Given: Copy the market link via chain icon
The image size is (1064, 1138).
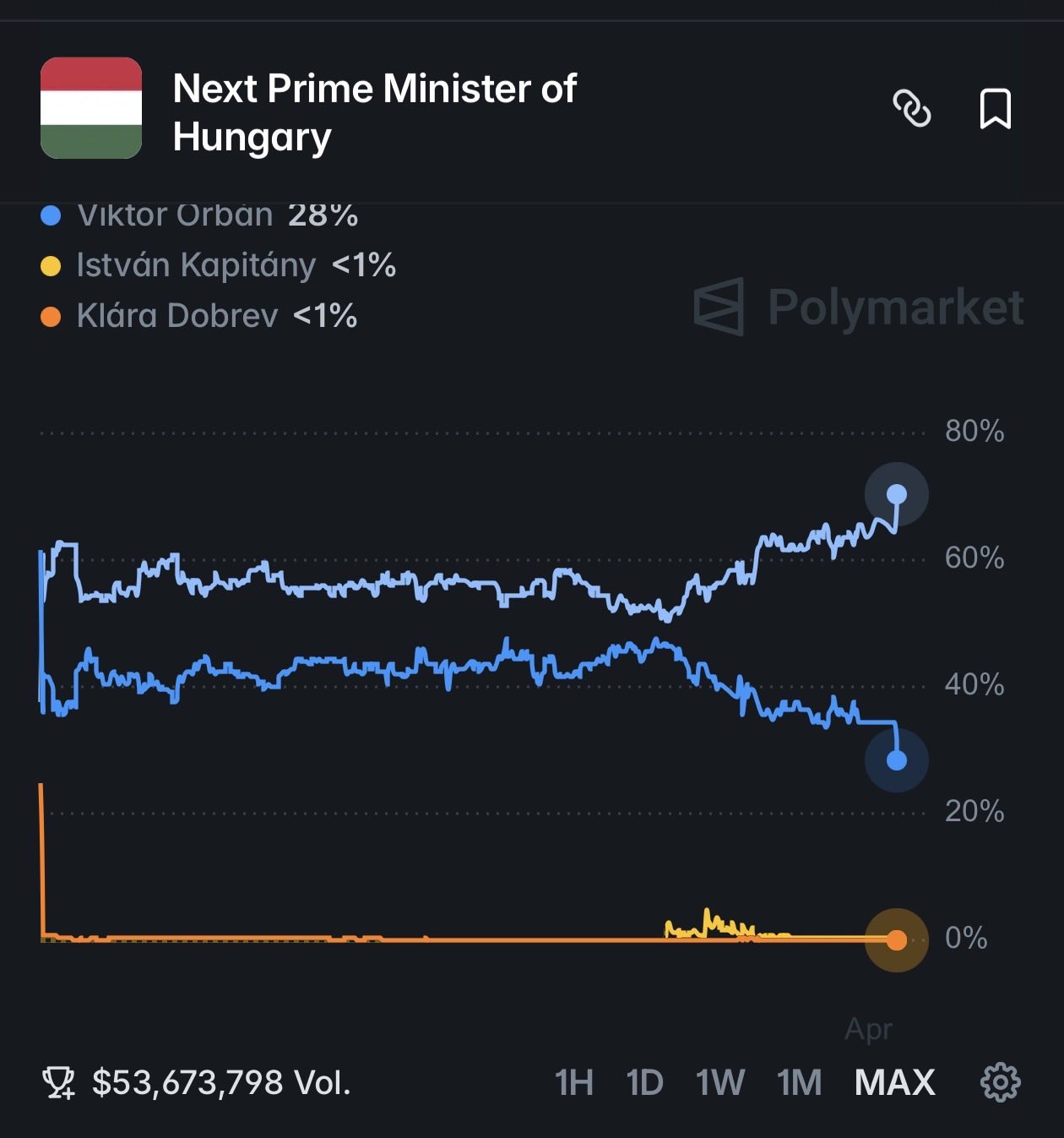Looking at the screenshot, I should tap(912, 109).
